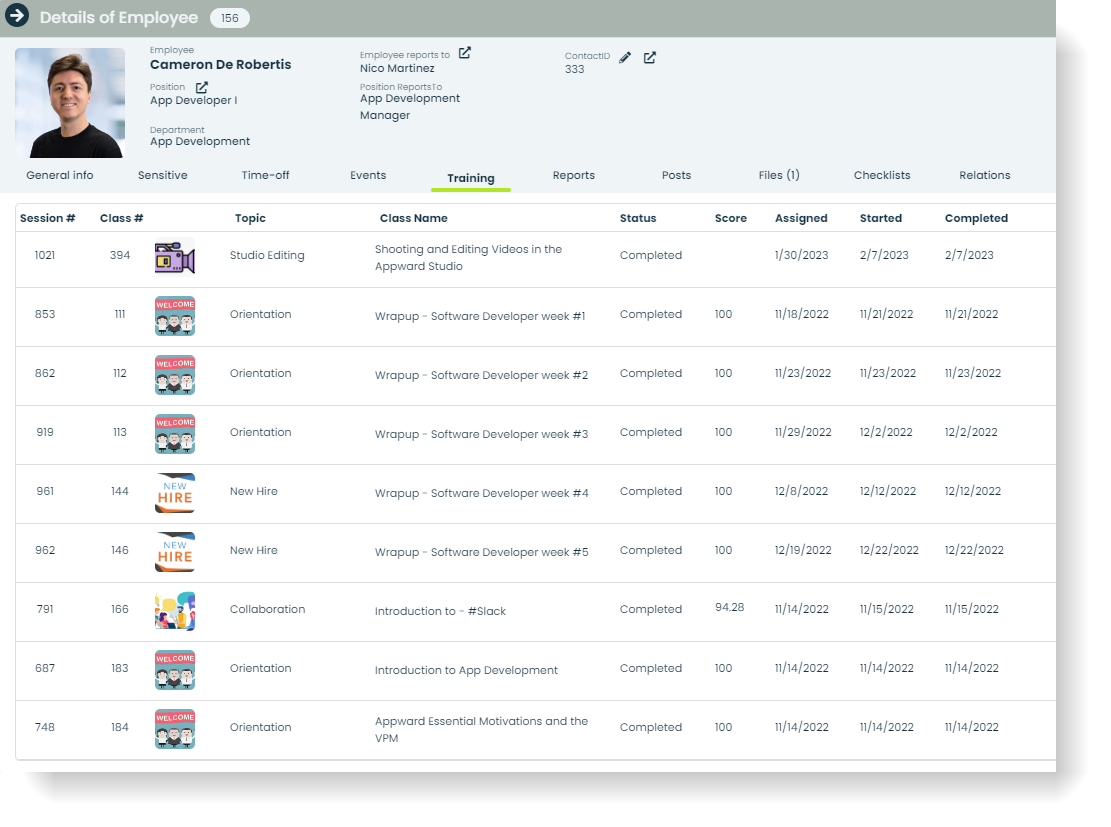Open the Employee reports to external link
Viewport: 1111px width, 827px height.
tap(462, 52)
